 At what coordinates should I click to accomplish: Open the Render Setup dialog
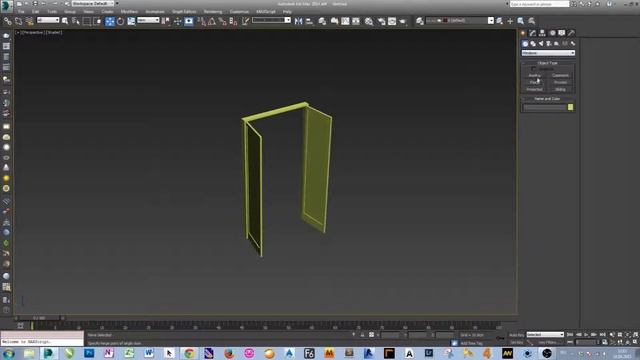click(x=381, y=21)
